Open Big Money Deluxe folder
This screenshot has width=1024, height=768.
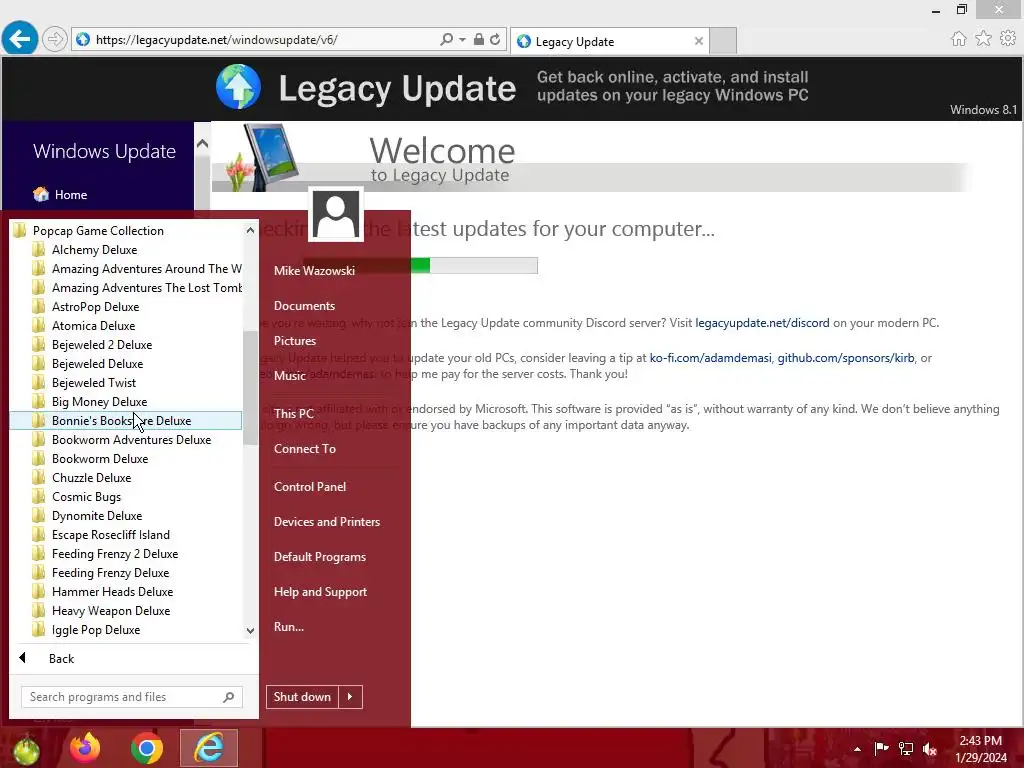pos(125,402)
